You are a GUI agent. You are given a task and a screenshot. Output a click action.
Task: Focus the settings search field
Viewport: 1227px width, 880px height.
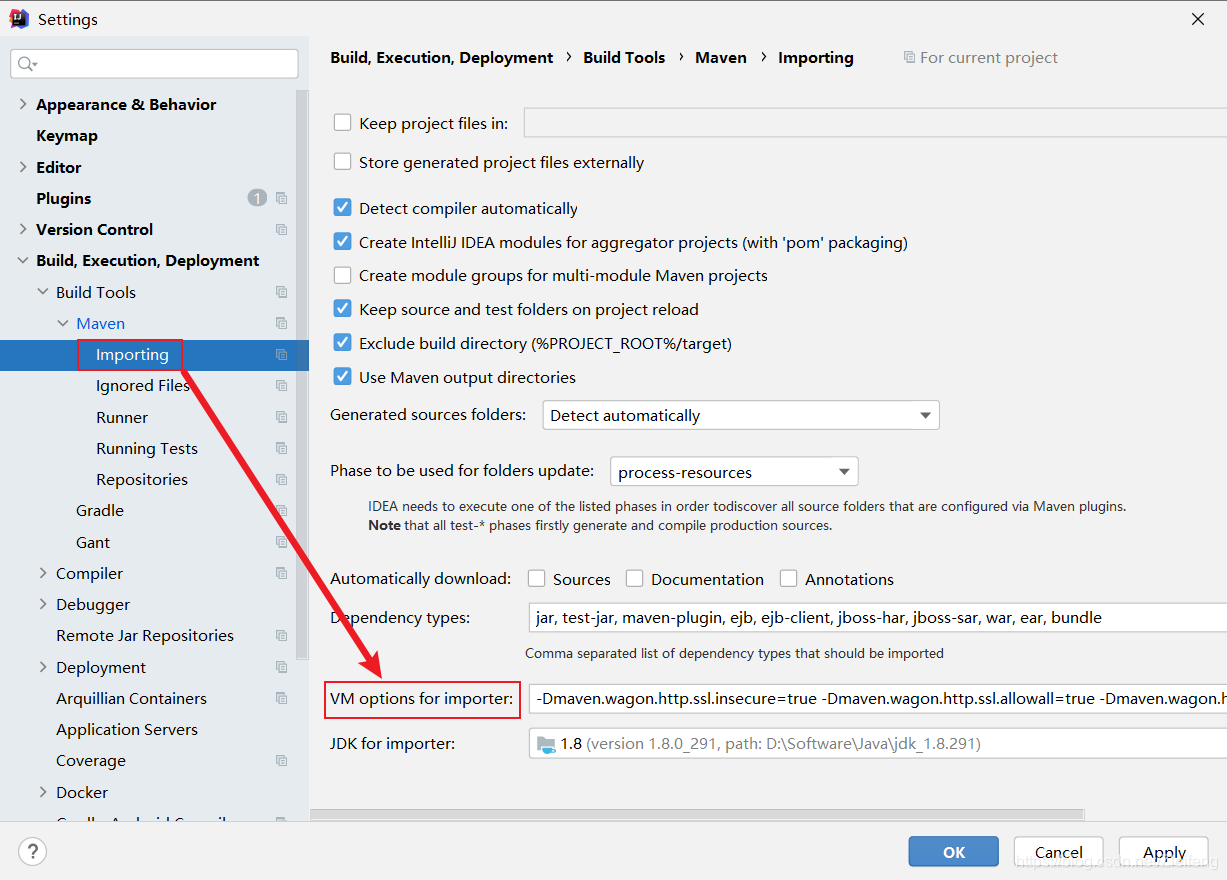[154, 64]
